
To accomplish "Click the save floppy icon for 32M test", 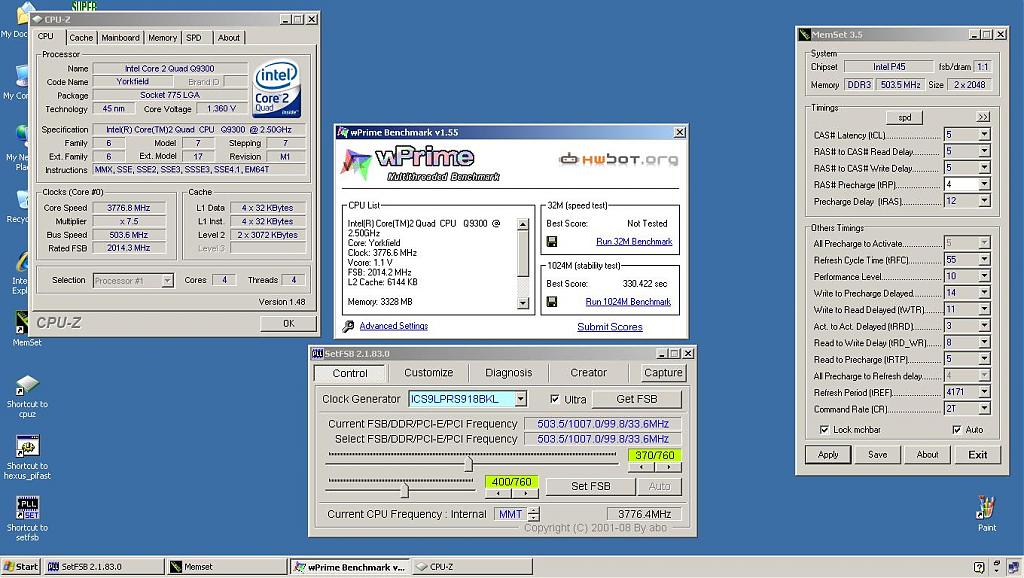I will coord(552,242).
